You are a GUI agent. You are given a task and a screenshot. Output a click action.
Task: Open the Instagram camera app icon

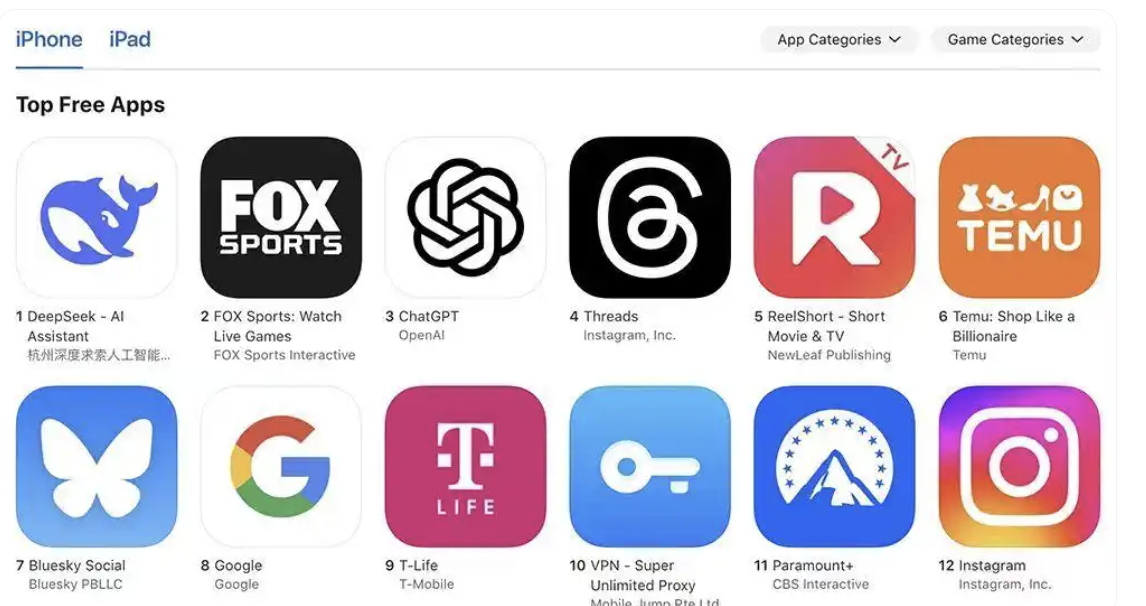[x=1019, y=466]
